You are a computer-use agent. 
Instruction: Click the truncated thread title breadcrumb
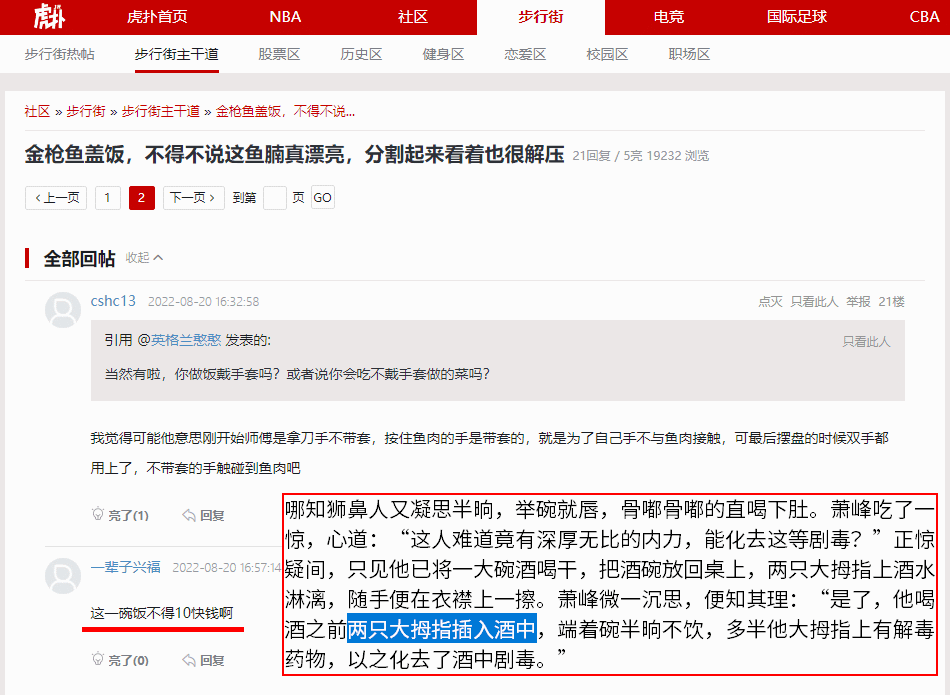(285, 111)
